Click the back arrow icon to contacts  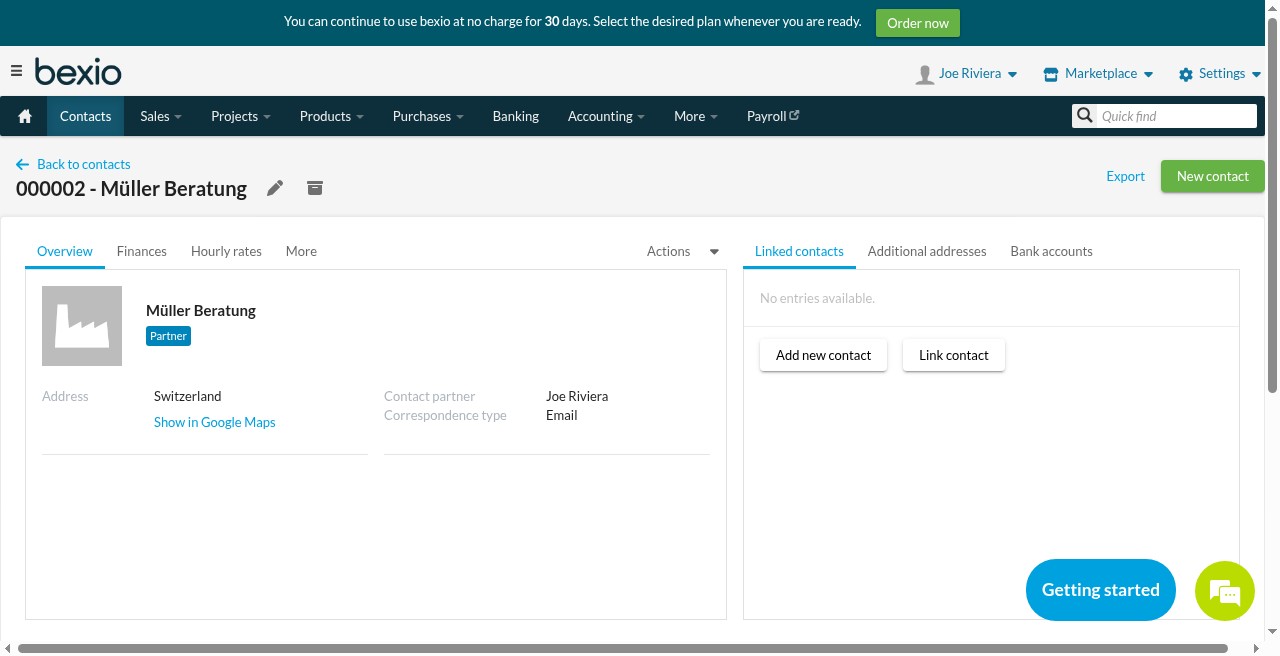tap(22, 164)
